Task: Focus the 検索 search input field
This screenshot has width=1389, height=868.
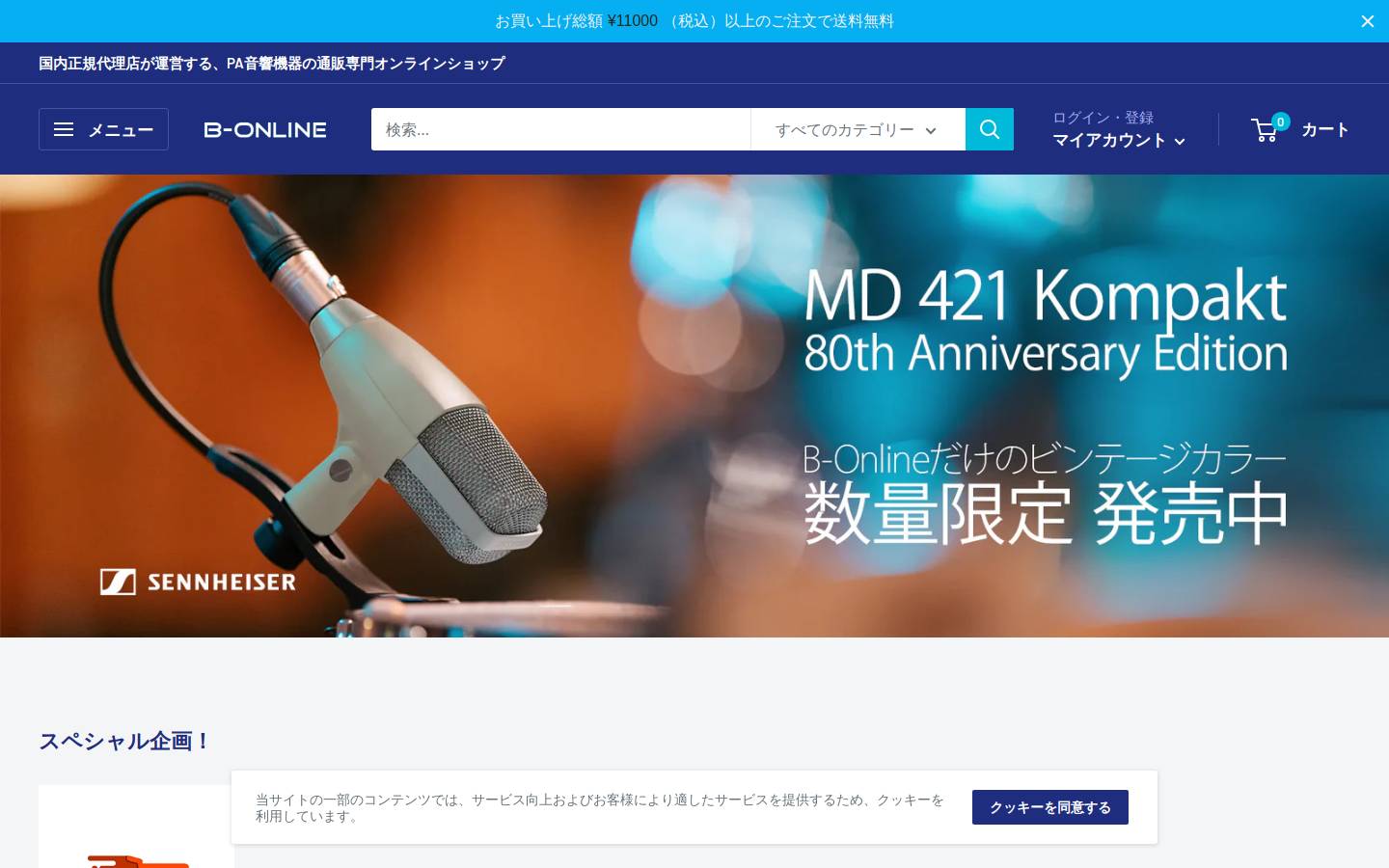Action: [x=560, y=129]
